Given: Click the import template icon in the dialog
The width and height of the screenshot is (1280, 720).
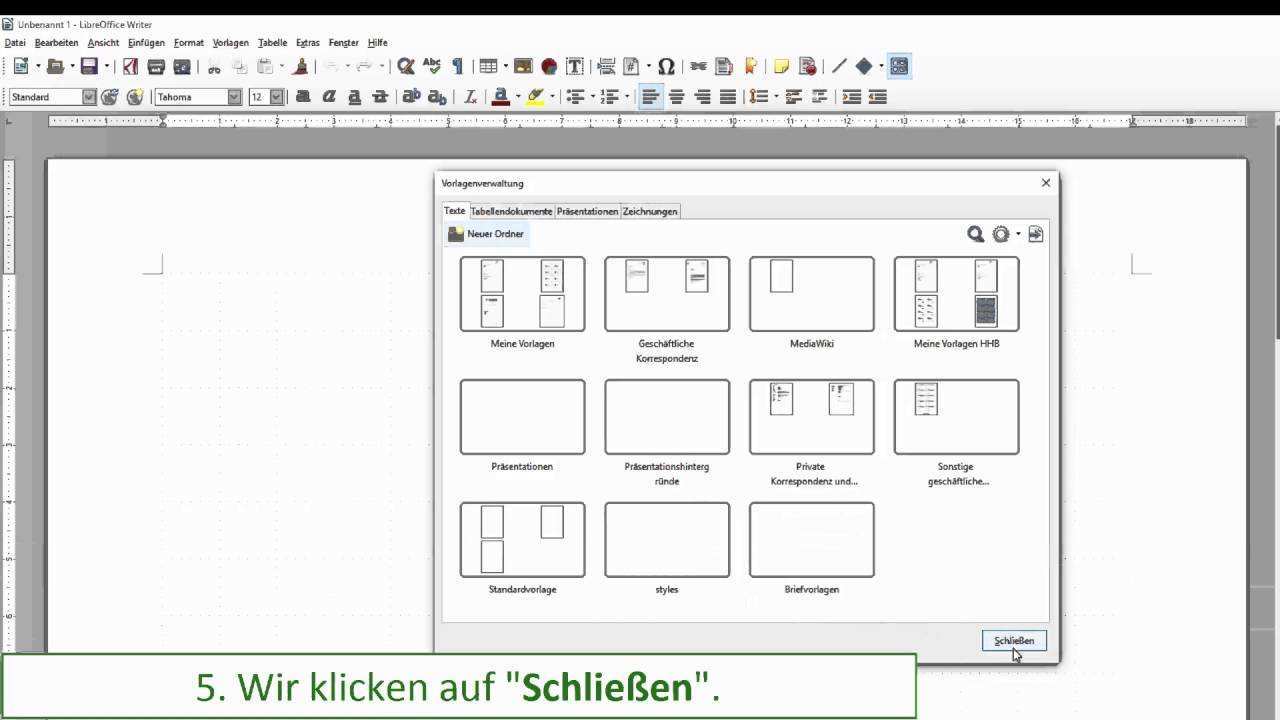Looking at the screenshot, I should point(1035,234).
